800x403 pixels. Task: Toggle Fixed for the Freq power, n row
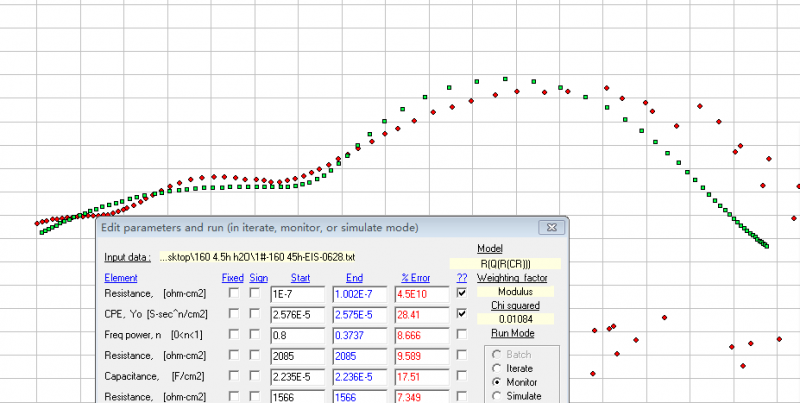coord(234,334)
